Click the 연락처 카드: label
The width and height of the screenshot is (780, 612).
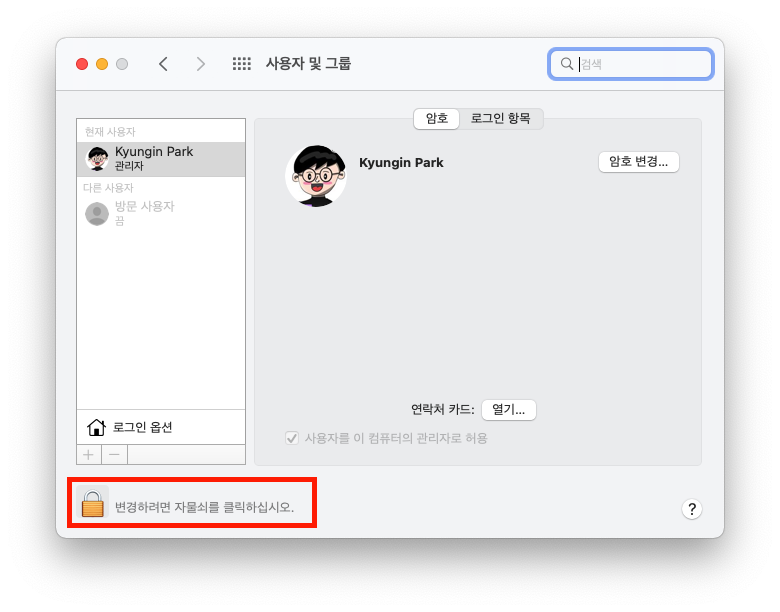tap(442, 409)
